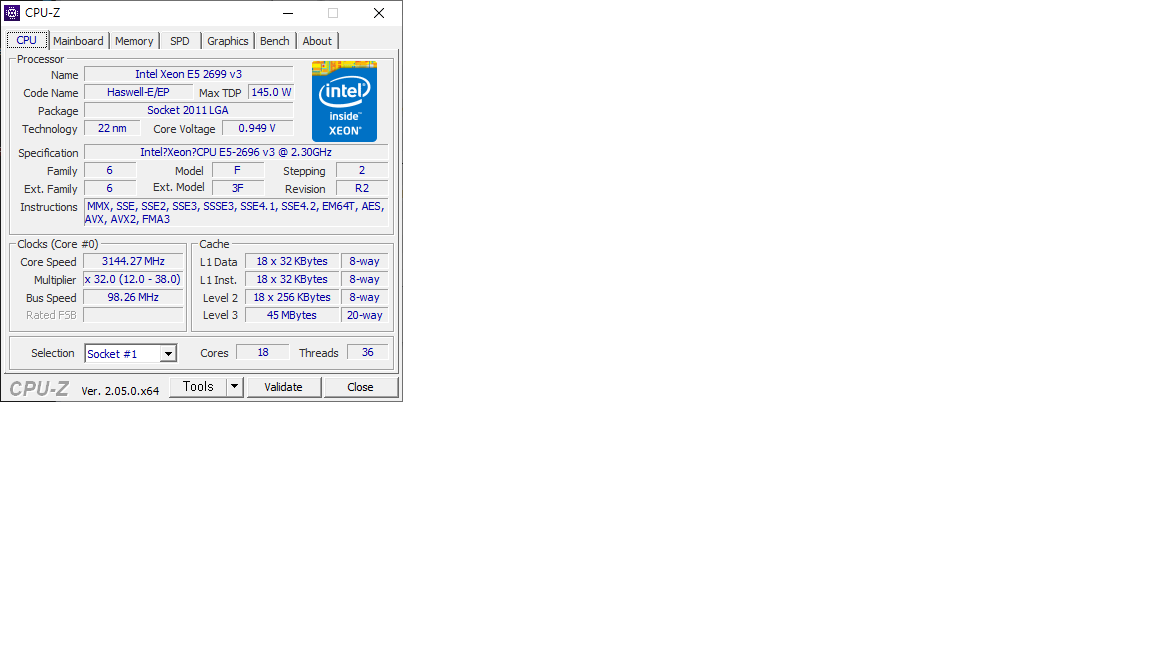Minimize the CPU-Z window
Viewport: 1152px width, 648px height.
click(288, 13)
